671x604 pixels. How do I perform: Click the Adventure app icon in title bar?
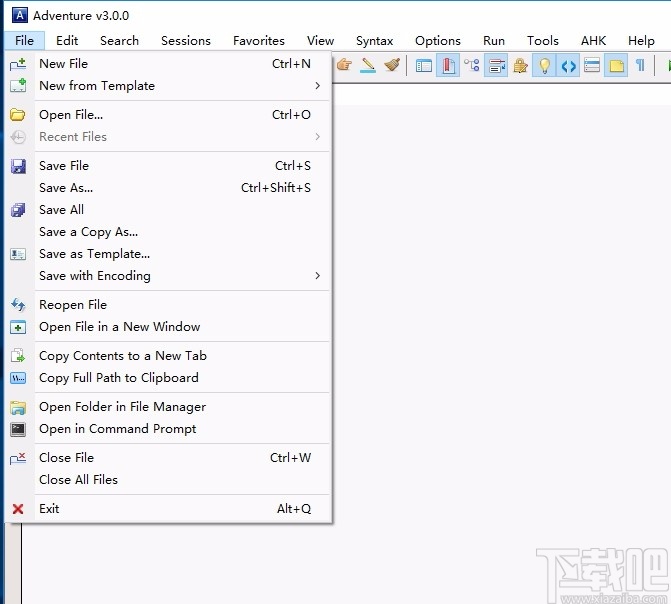pyautogui.click(x=20, y=15)
